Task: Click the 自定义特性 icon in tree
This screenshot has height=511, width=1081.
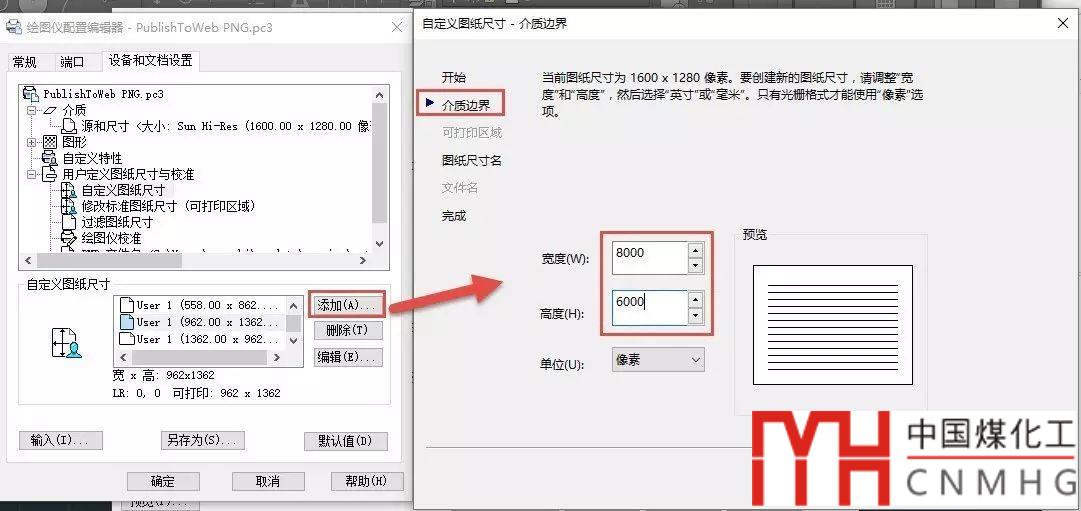Action: [x=50, y=158]
